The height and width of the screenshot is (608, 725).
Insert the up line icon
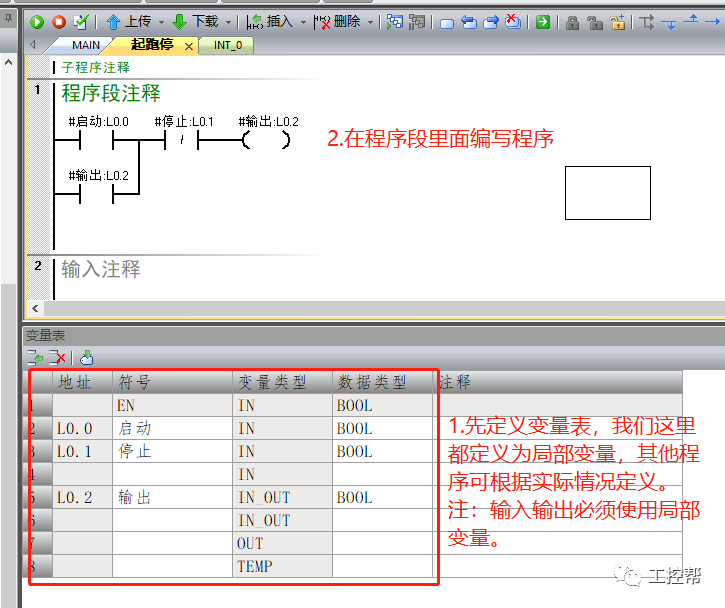pos(691,19)
